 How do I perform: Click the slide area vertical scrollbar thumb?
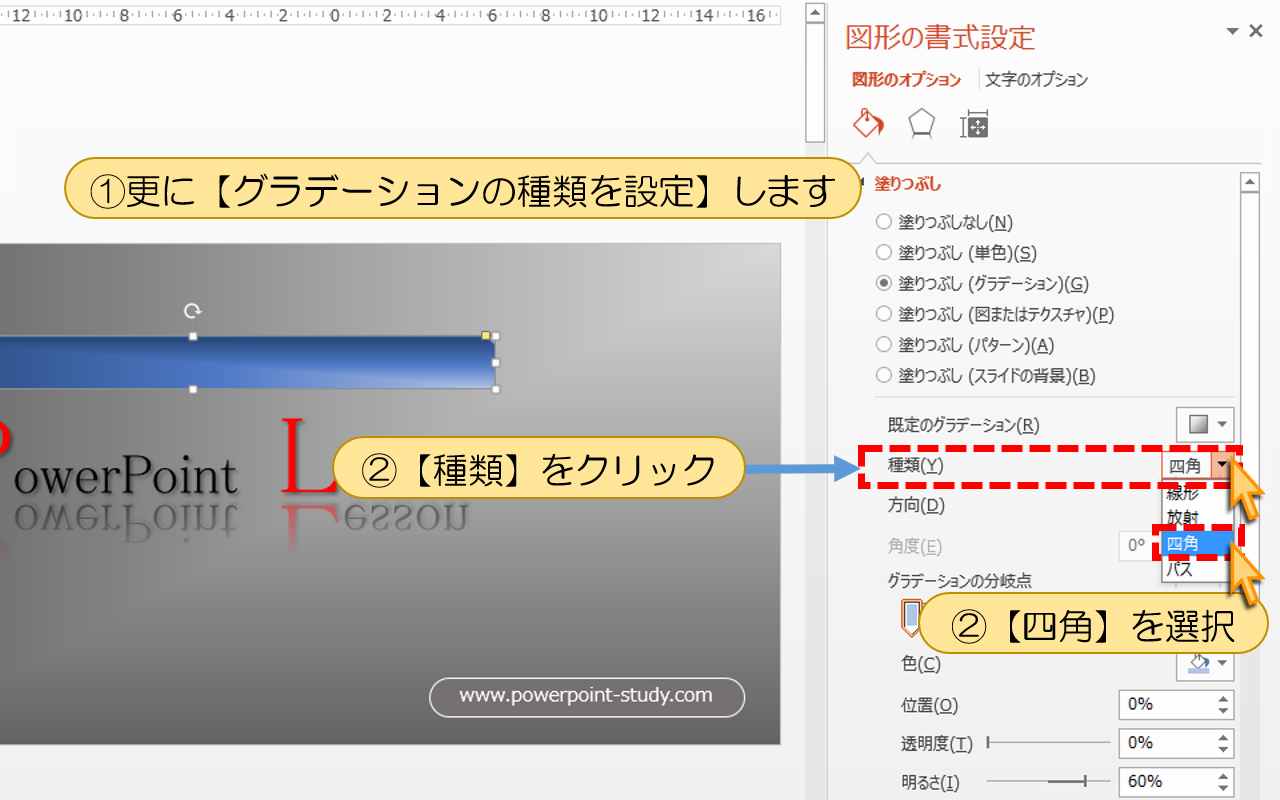coord(815,83)
